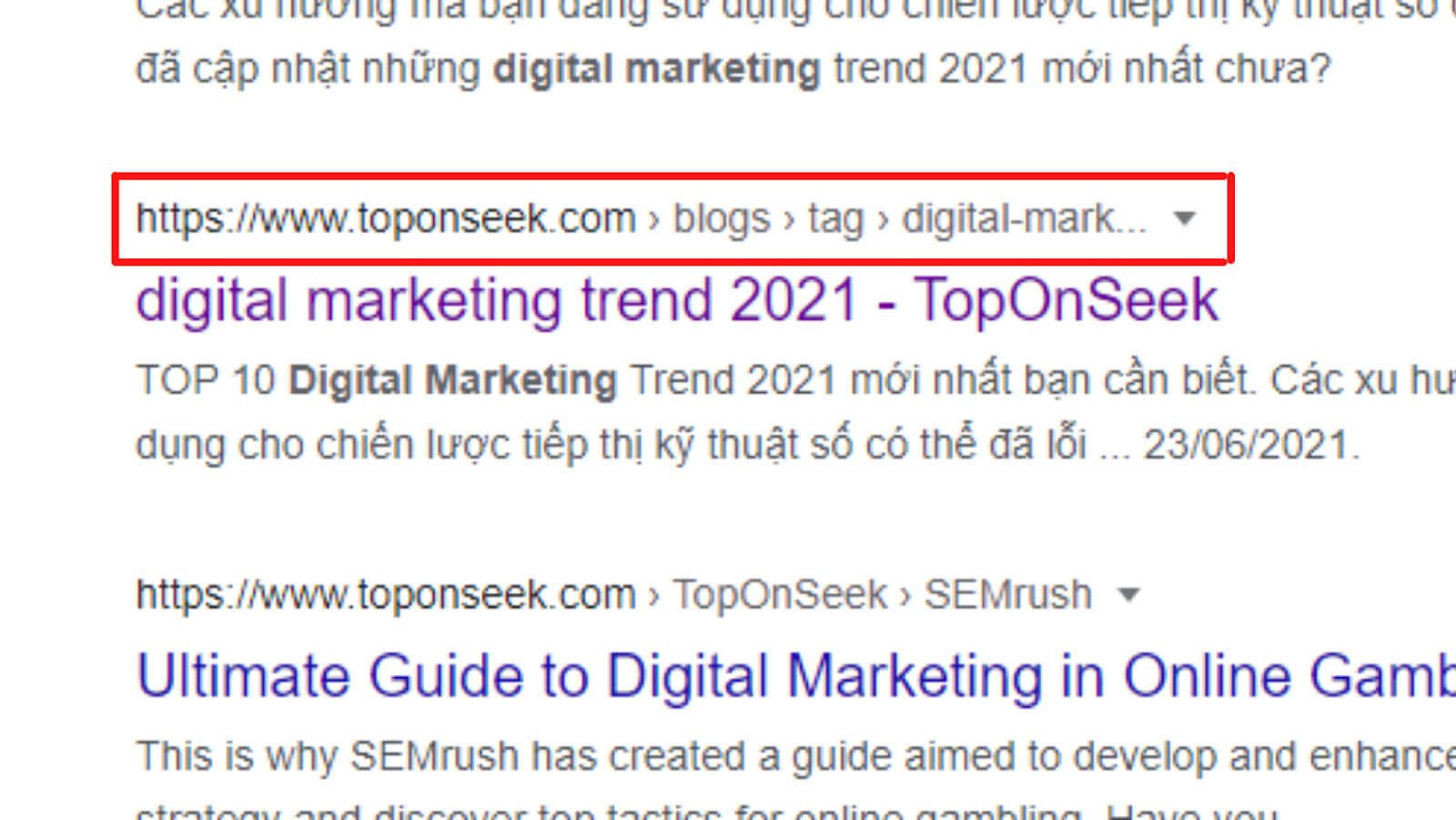Click the "SEMrush" breadcrumb segment

pos(1007,595)
